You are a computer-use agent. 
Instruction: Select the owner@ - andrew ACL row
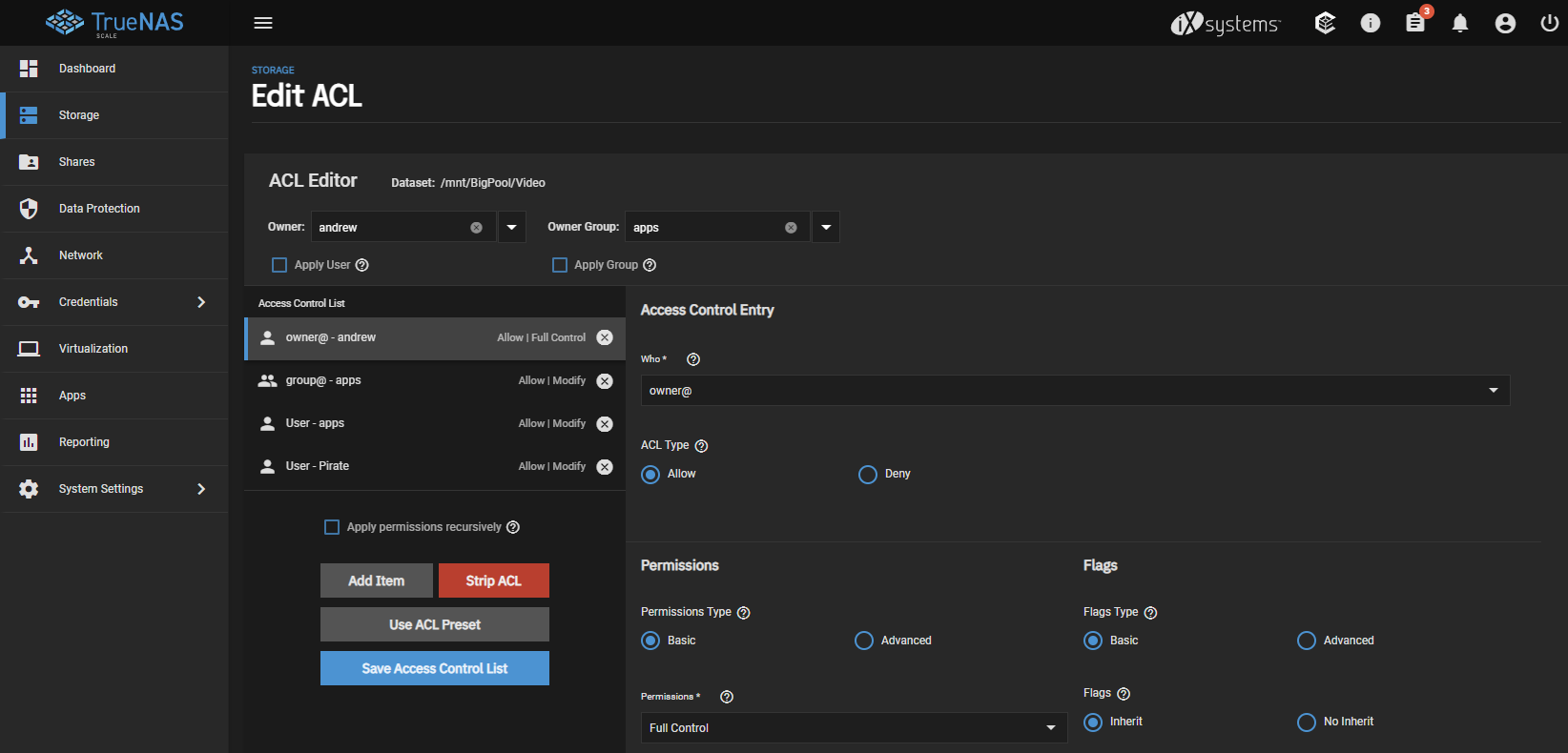coord(435,338)
